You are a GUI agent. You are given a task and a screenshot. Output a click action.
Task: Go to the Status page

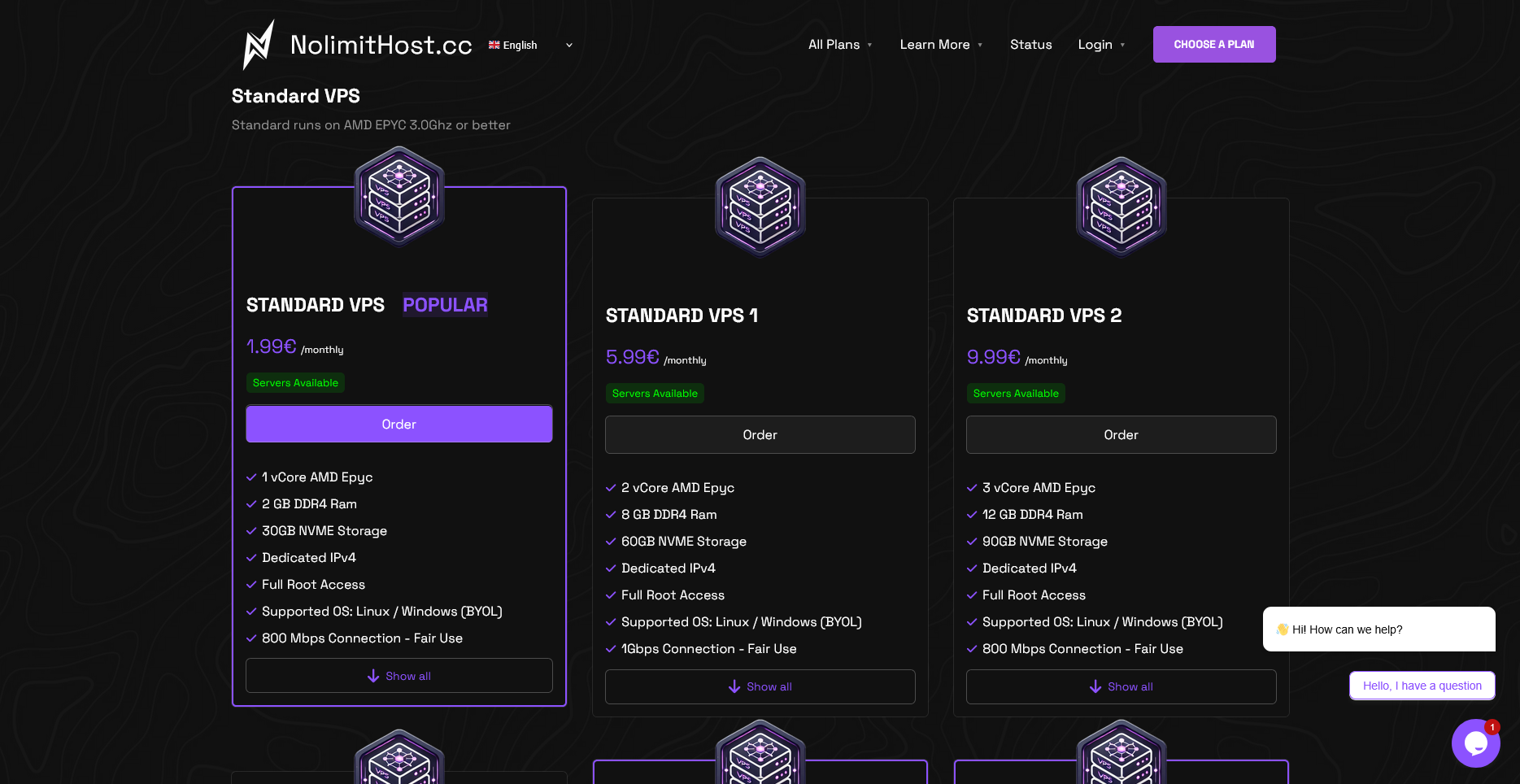(x=1030, y=45)
